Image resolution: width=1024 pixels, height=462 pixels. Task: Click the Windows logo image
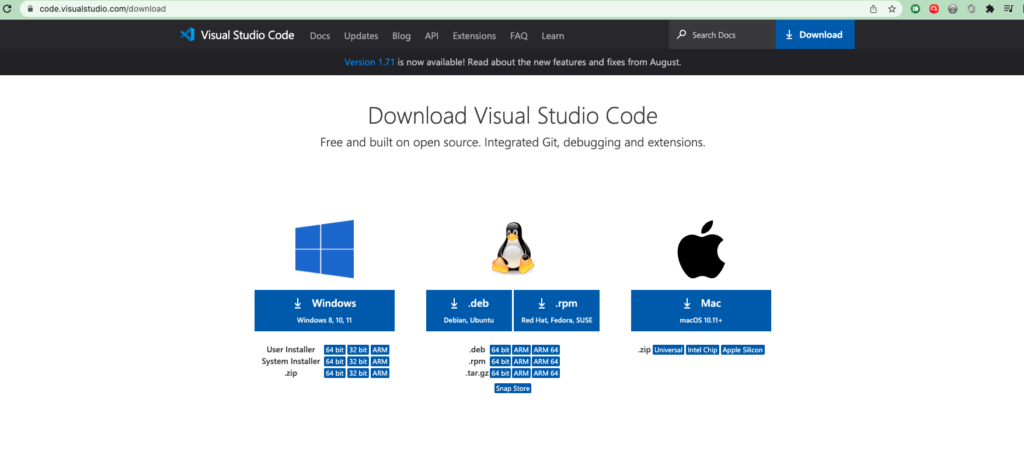[x=325, y=249]
